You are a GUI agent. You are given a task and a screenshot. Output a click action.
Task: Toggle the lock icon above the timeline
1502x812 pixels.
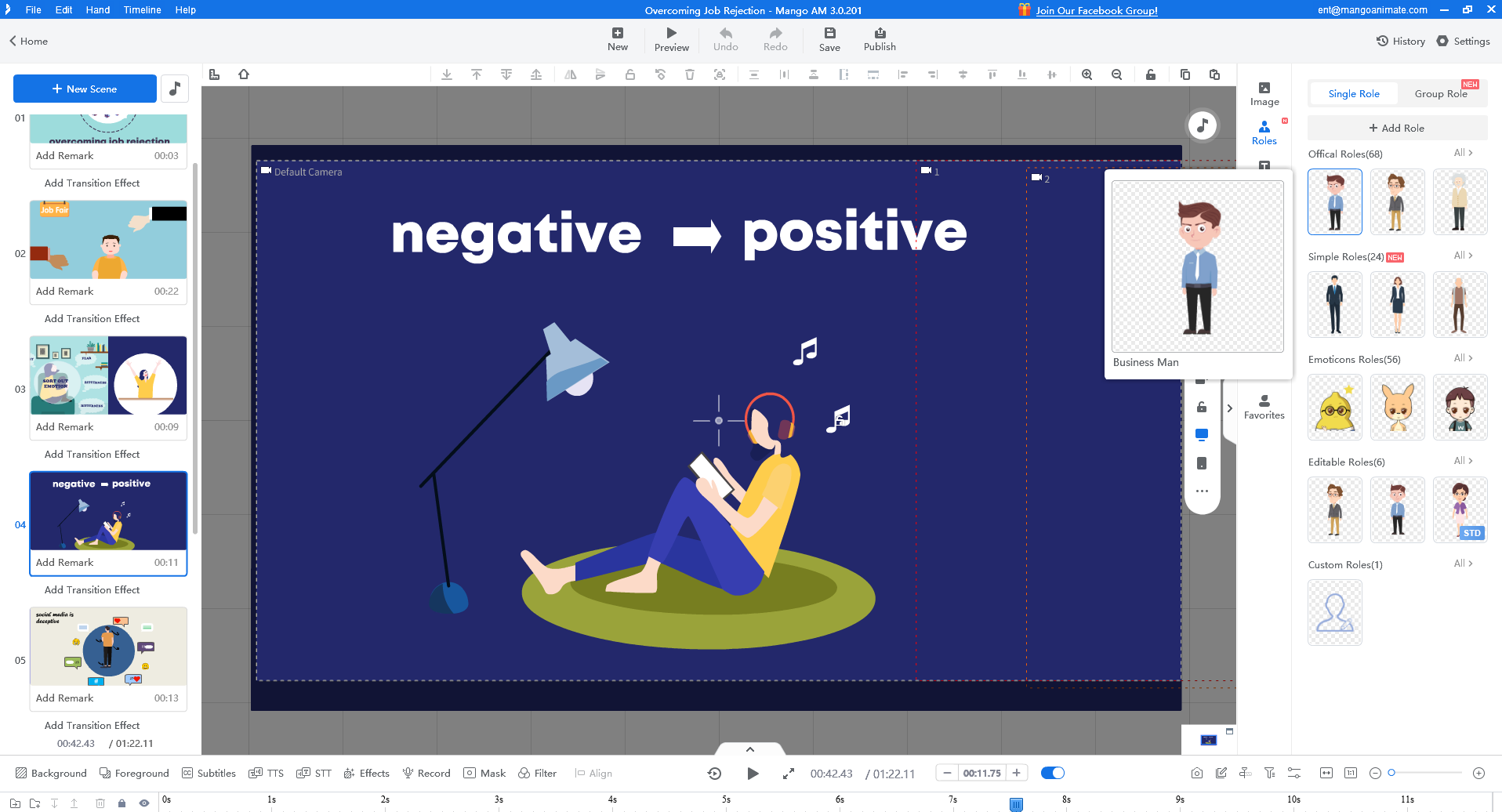click(x=122, y=802)
